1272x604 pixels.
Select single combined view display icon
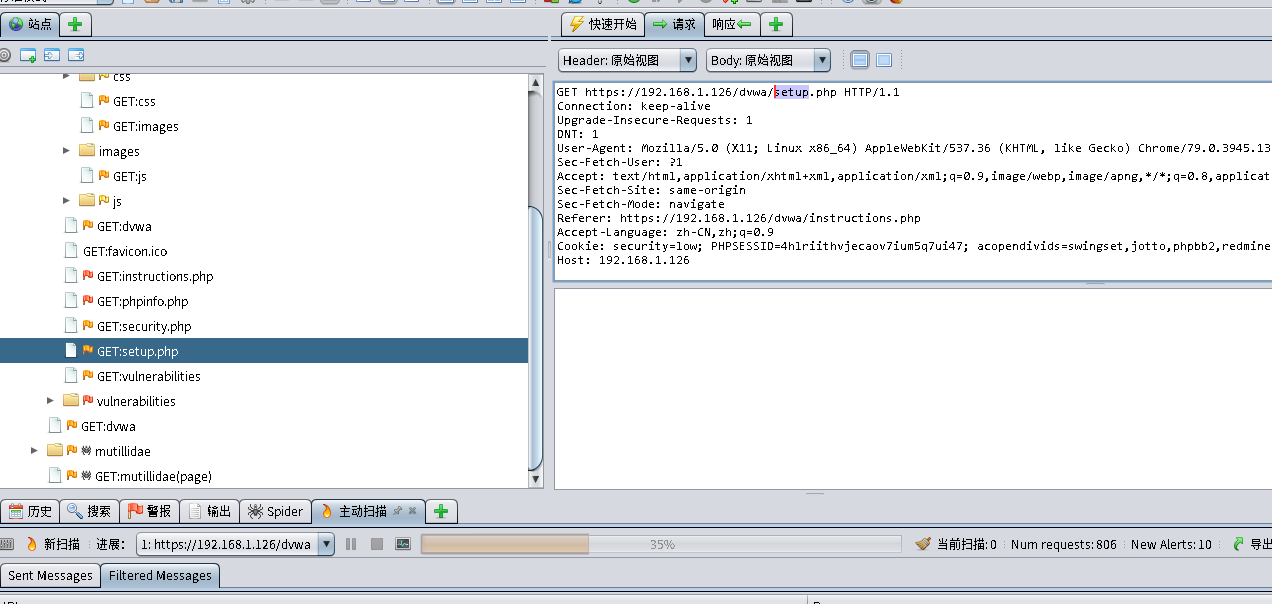884,60
